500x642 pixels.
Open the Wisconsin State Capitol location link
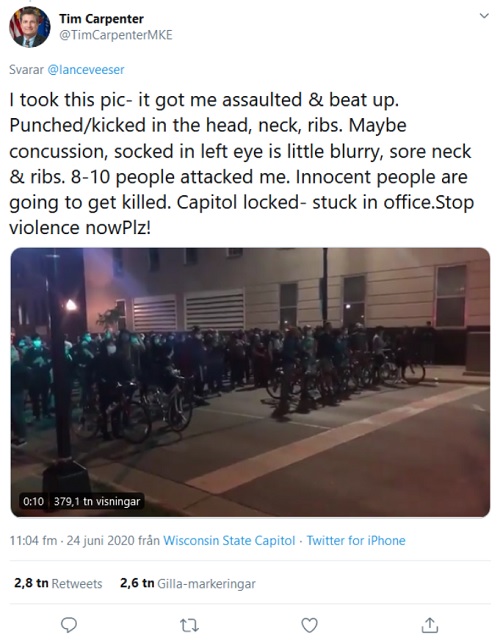(x=229, y=540)
